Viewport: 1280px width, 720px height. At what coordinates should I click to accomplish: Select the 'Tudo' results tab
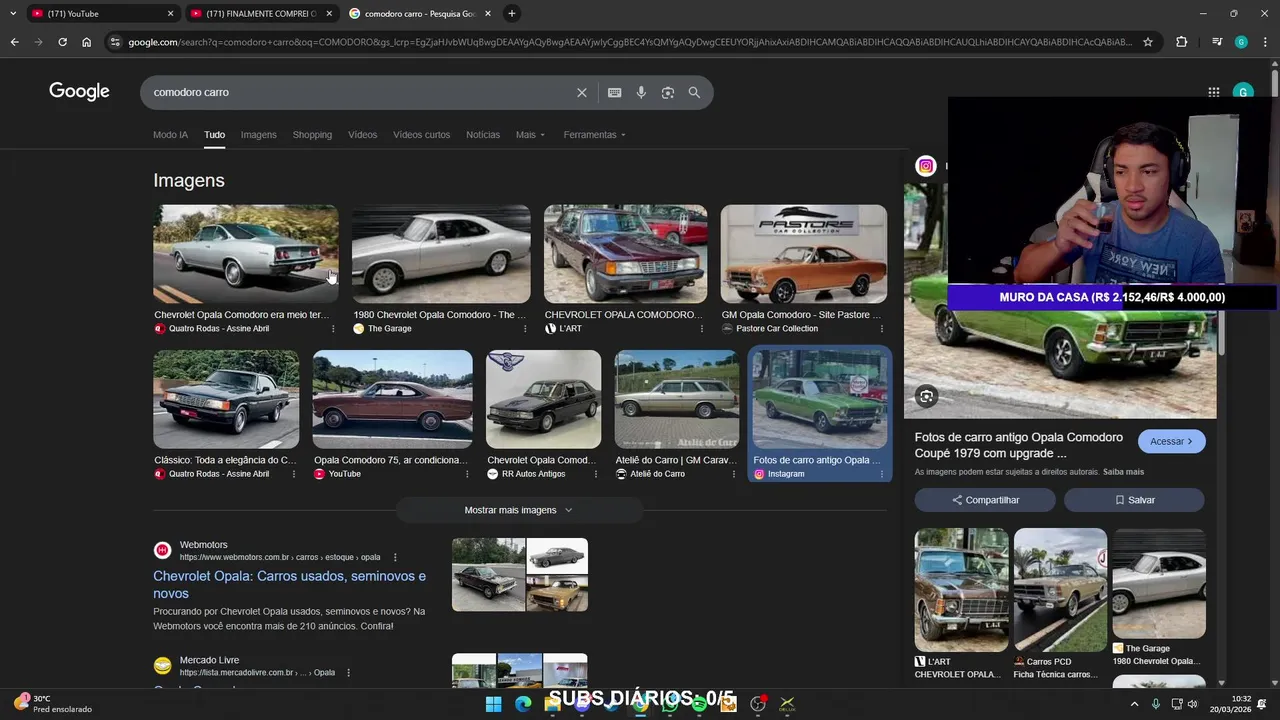pyautogui.click(x=214, y=135)
